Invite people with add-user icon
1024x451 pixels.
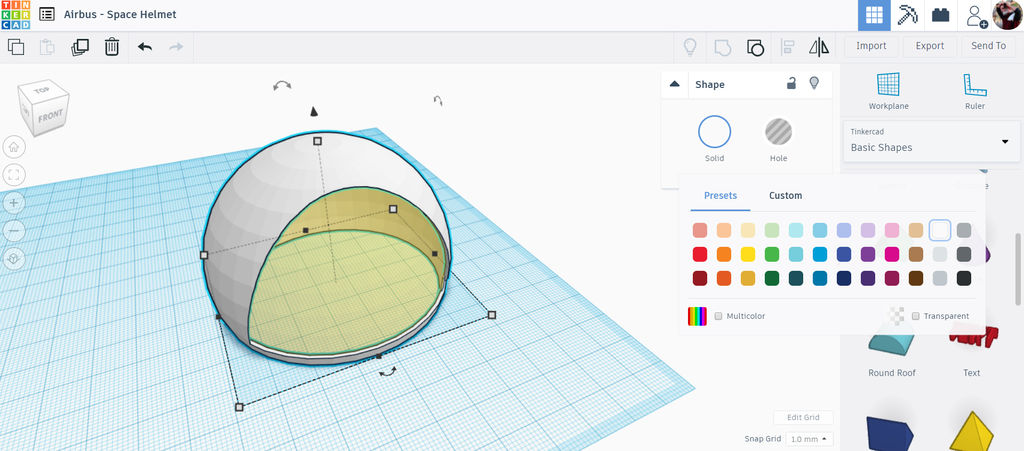976,16
